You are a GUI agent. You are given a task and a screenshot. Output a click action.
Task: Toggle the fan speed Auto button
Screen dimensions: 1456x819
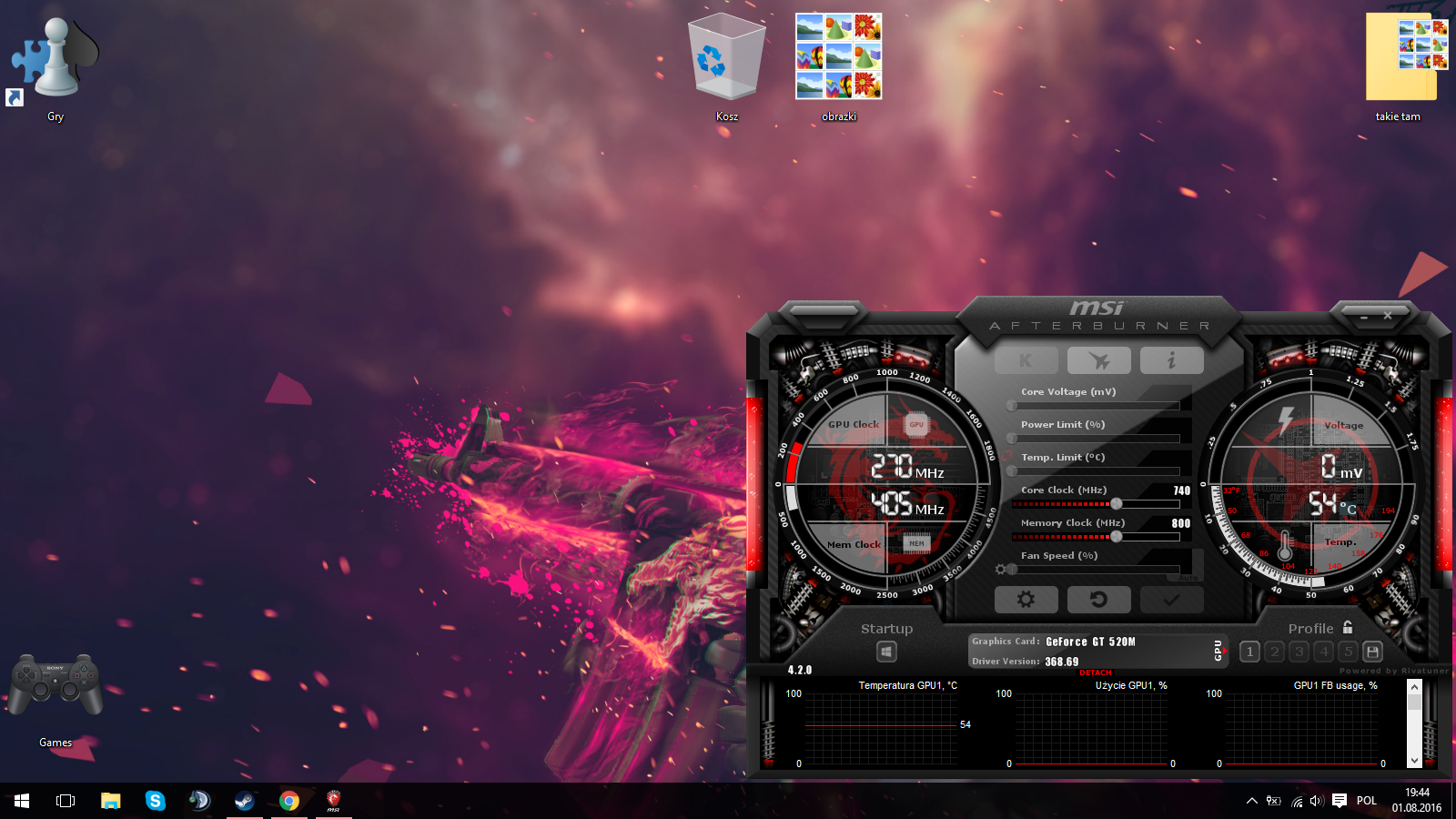click(1188, 578)
